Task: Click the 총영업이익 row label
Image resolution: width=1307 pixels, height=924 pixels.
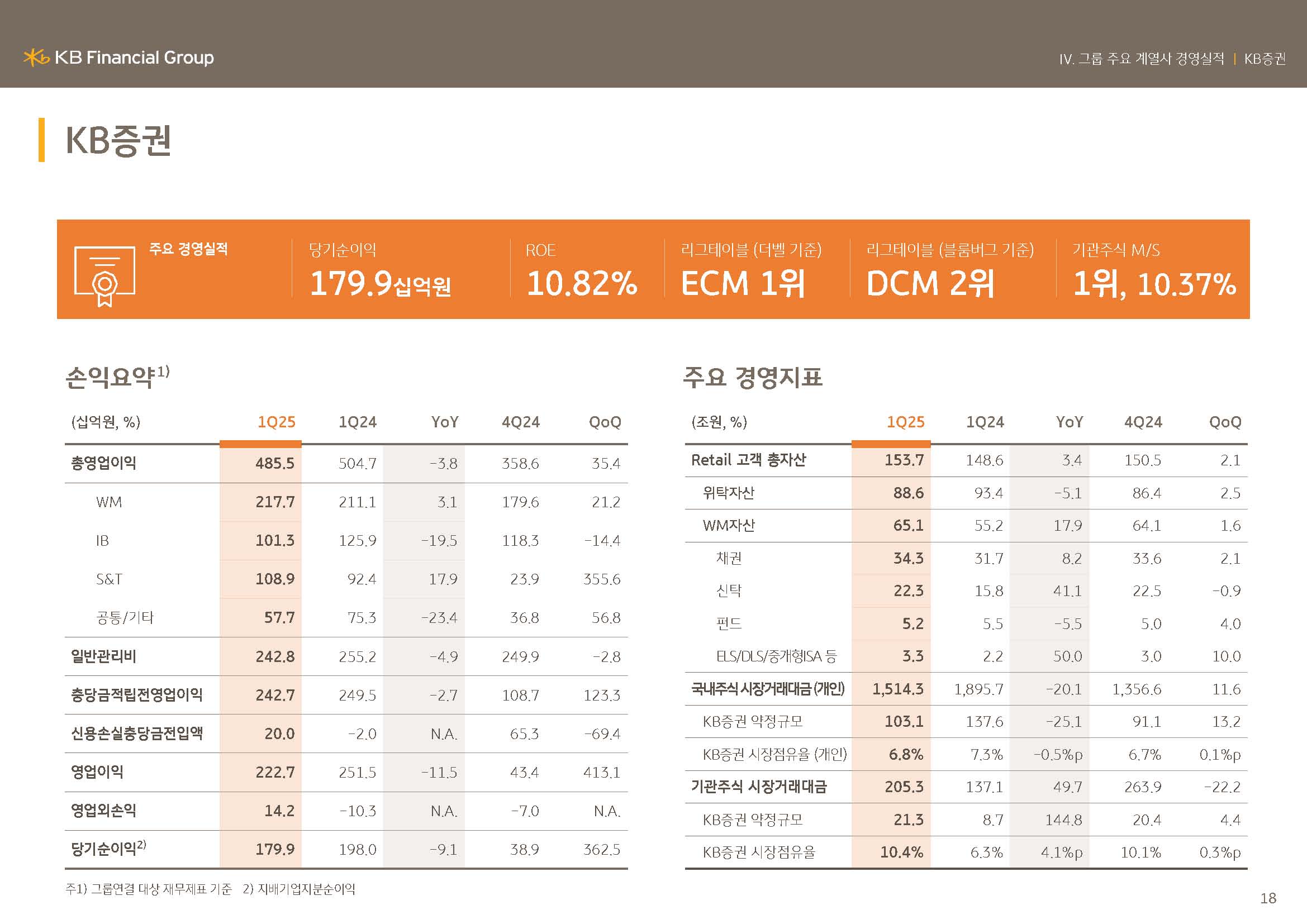Action: pos(103,463)
